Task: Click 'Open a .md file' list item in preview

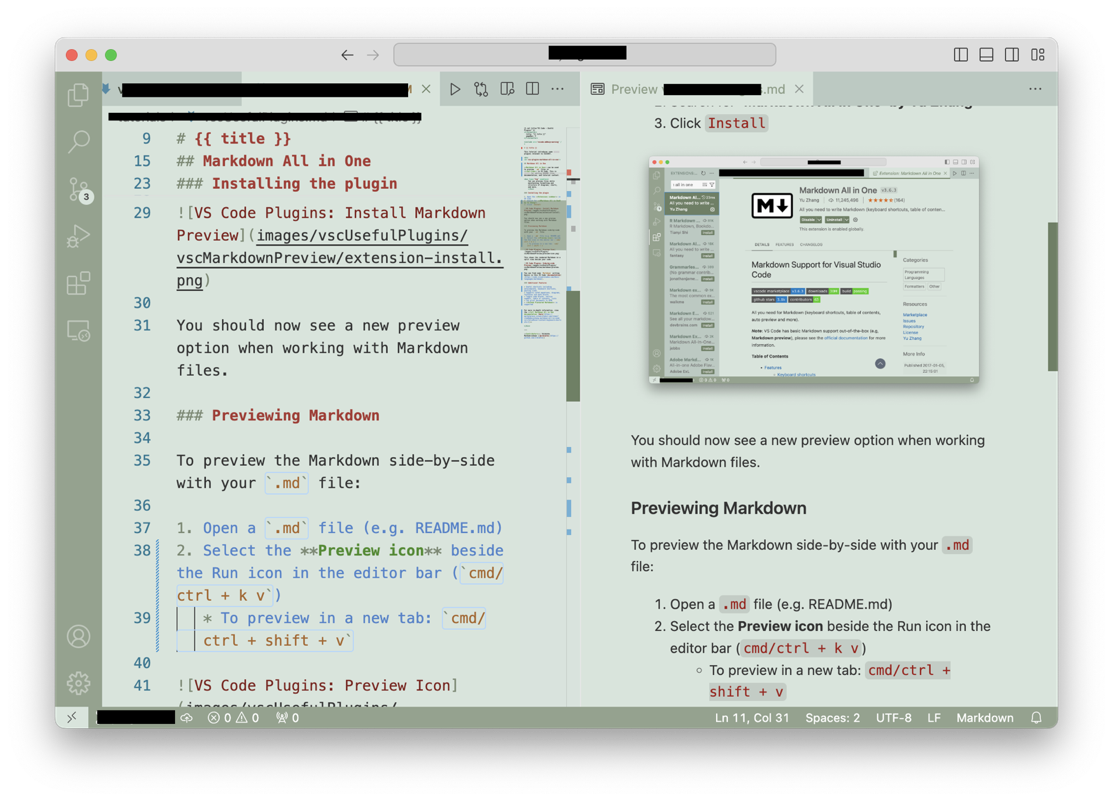Action: pyautogui.click(x=781, y=604)
